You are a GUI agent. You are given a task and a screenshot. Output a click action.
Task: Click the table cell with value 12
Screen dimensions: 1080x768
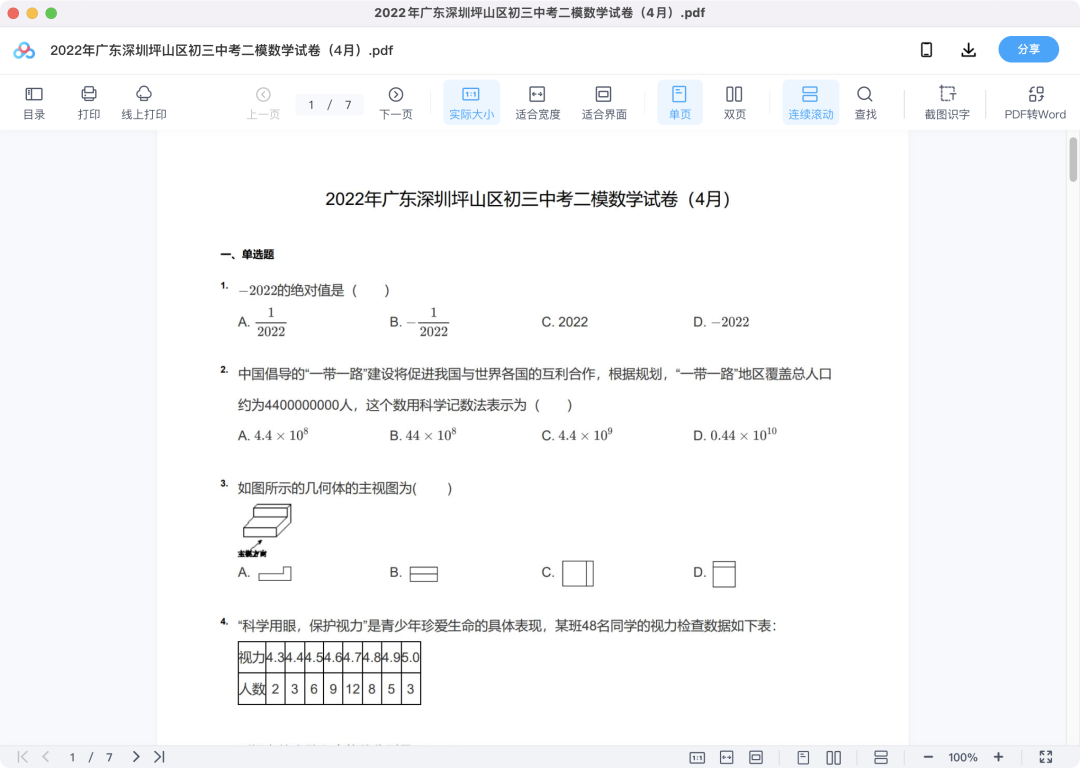[353, 689]
